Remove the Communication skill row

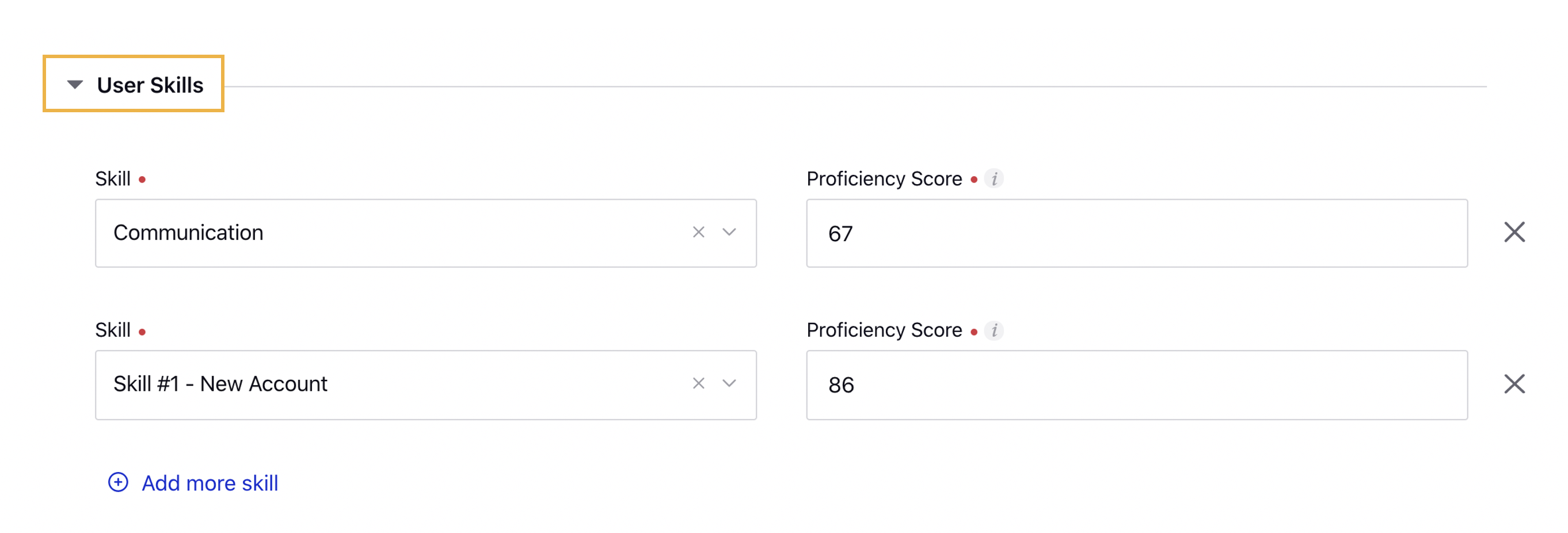coord(1514,233)
